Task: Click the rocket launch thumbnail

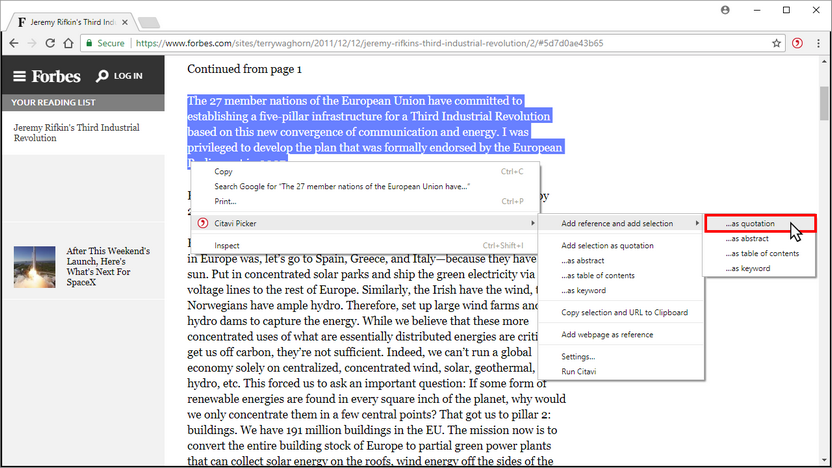Action: pos(34,267)
